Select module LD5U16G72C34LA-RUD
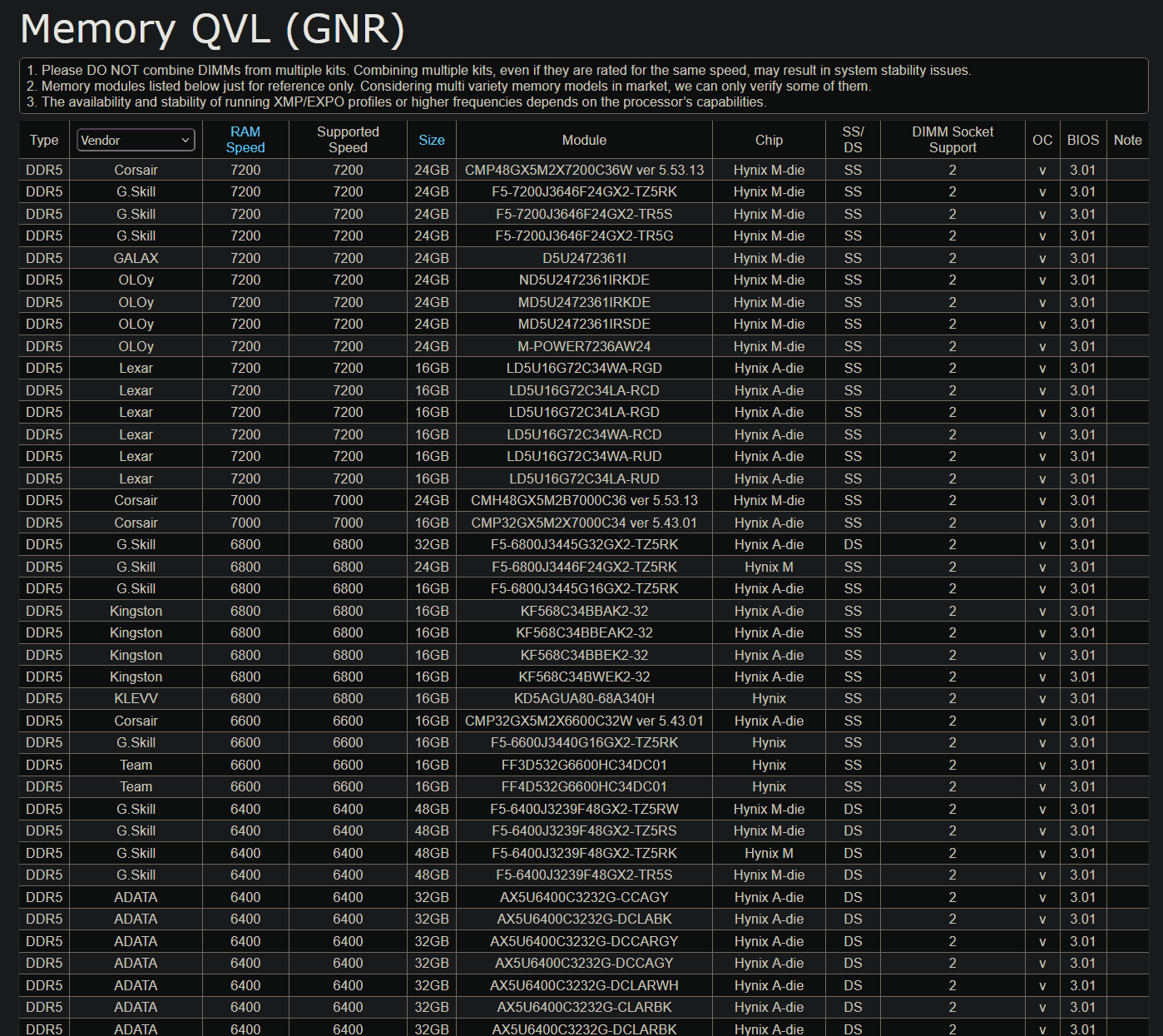The height and width of the screenshot is (1036, 1163). (584, 478)
